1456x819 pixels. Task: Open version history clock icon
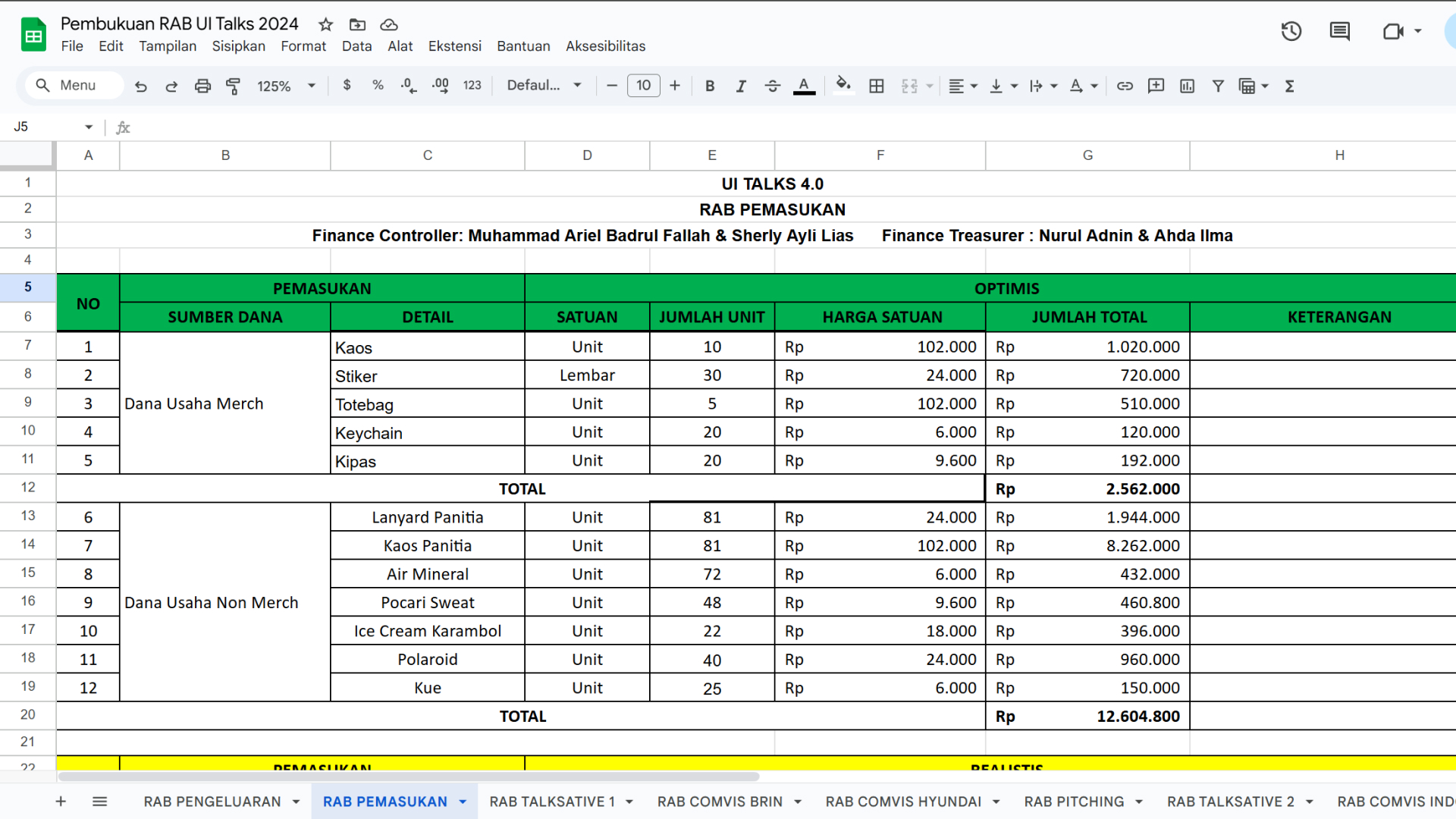(1291, 31)
